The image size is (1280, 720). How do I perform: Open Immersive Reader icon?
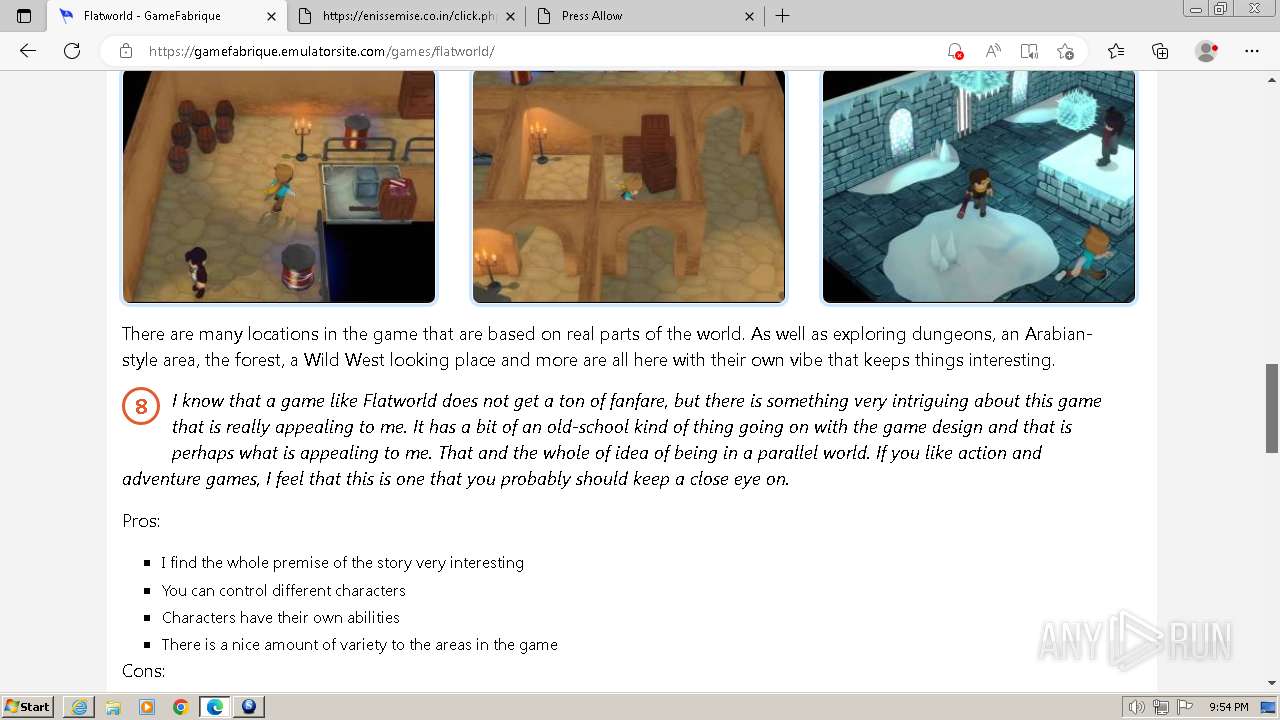(x=1029, y=51)
